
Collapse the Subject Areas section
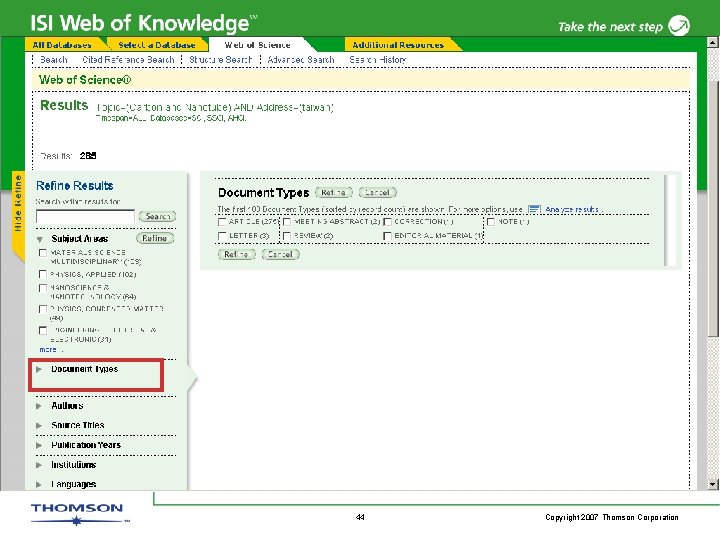tap(40, 239)
